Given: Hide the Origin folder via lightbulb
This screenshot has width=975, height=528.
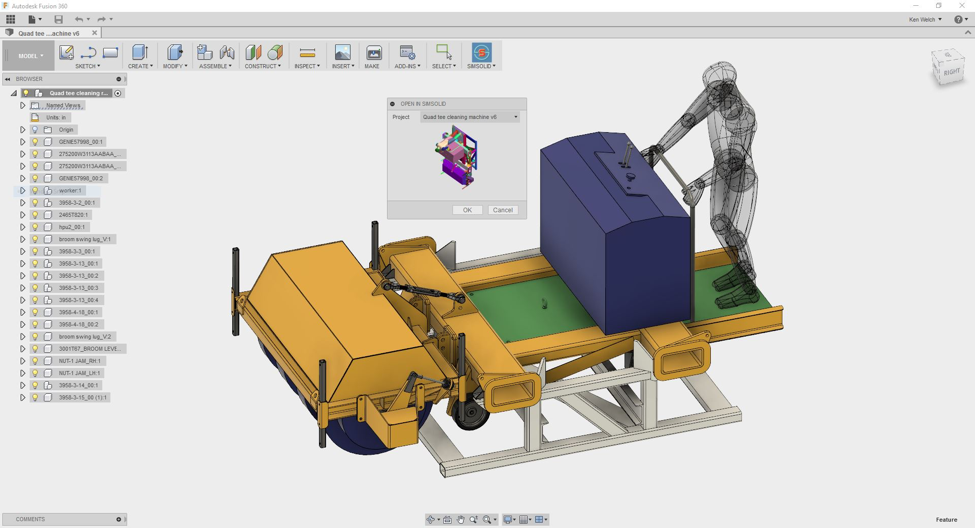Looking at the screenshot, I should coord(35,130).
